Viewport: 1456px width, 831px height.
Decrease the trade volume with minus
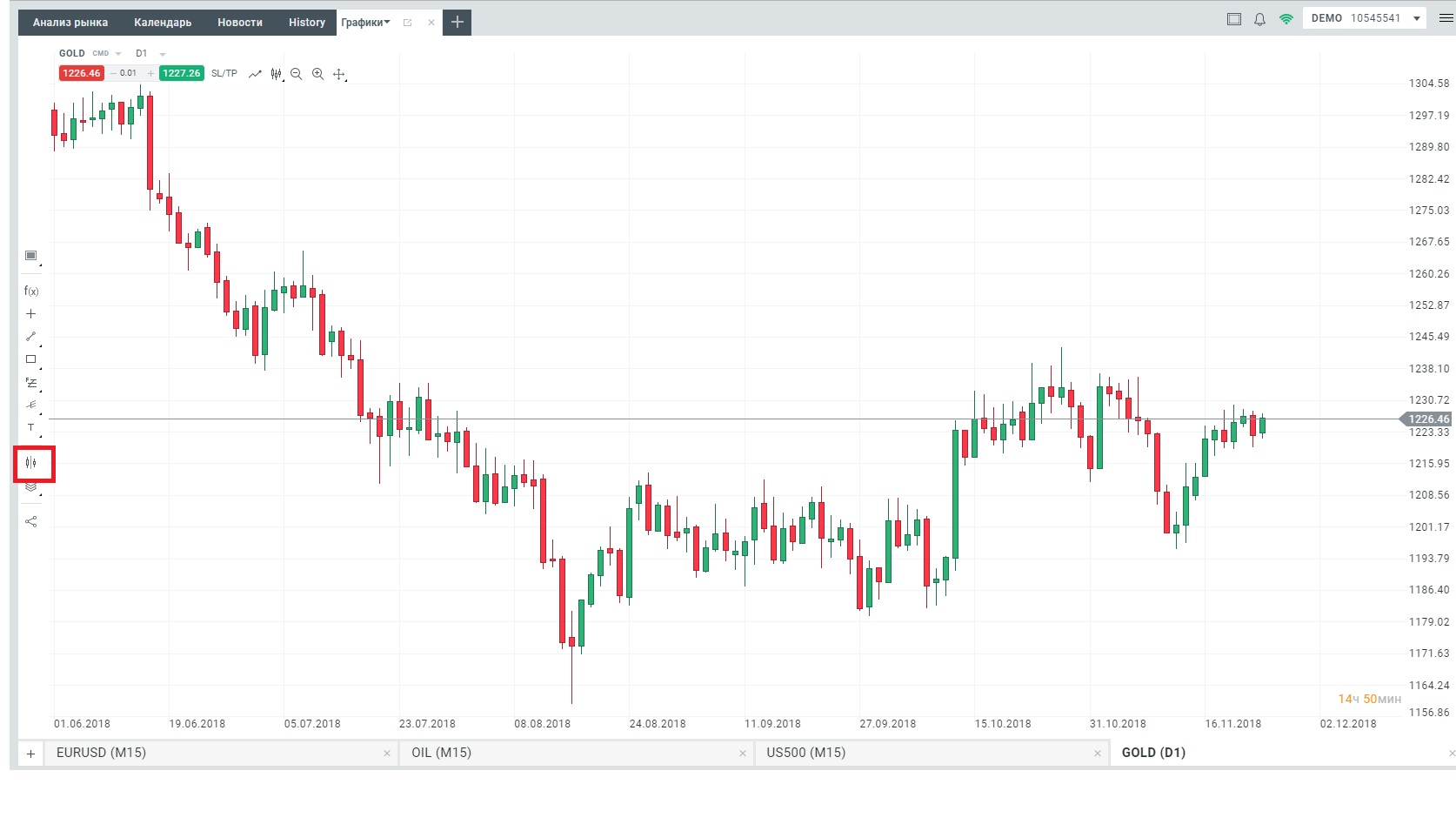coord(113,73)
